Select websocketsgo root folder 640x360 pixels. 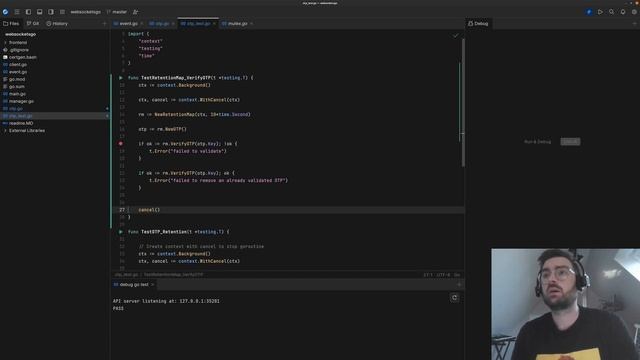point(20,34)
